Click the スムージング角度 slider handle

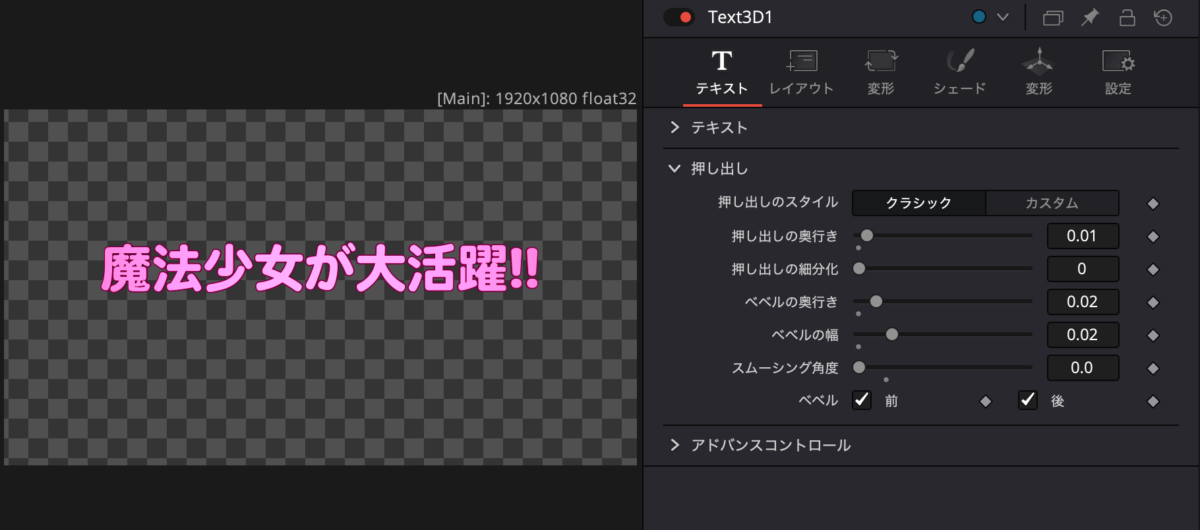859,367
